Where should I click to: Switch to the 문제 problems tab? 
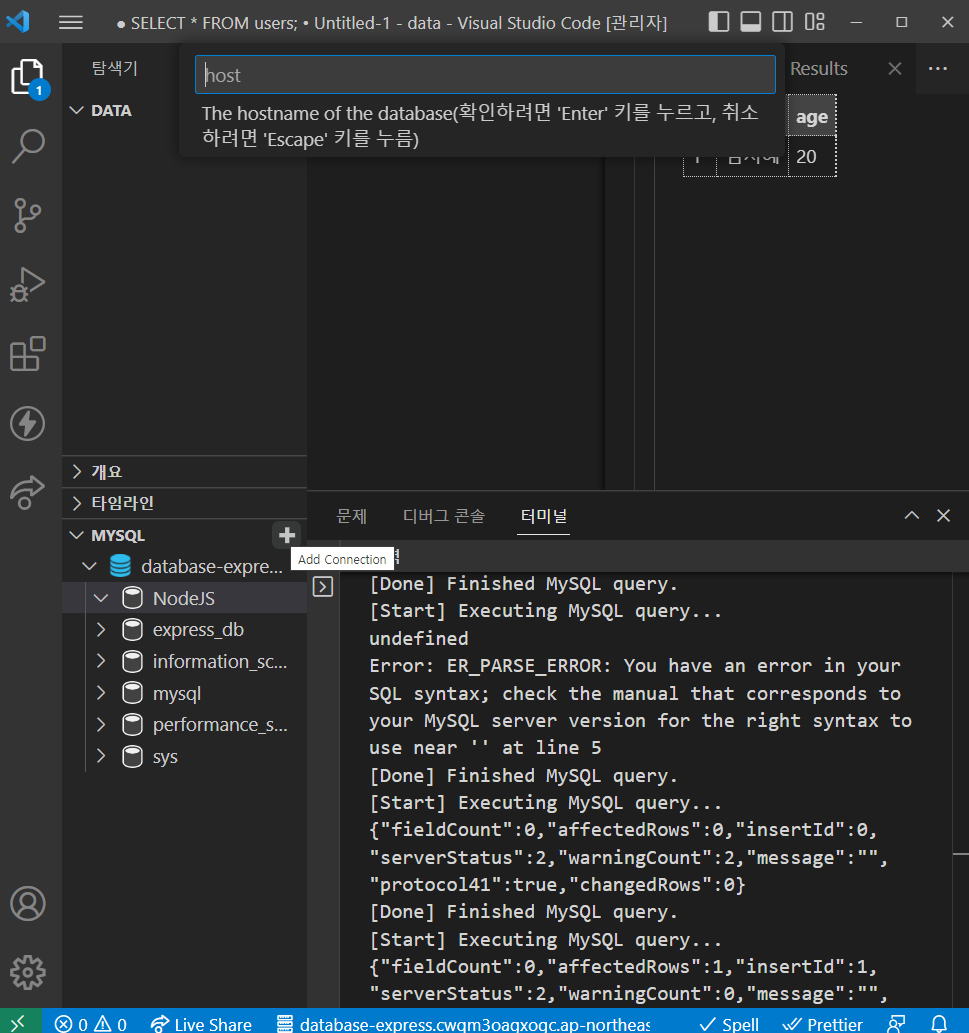coord(351,516)
